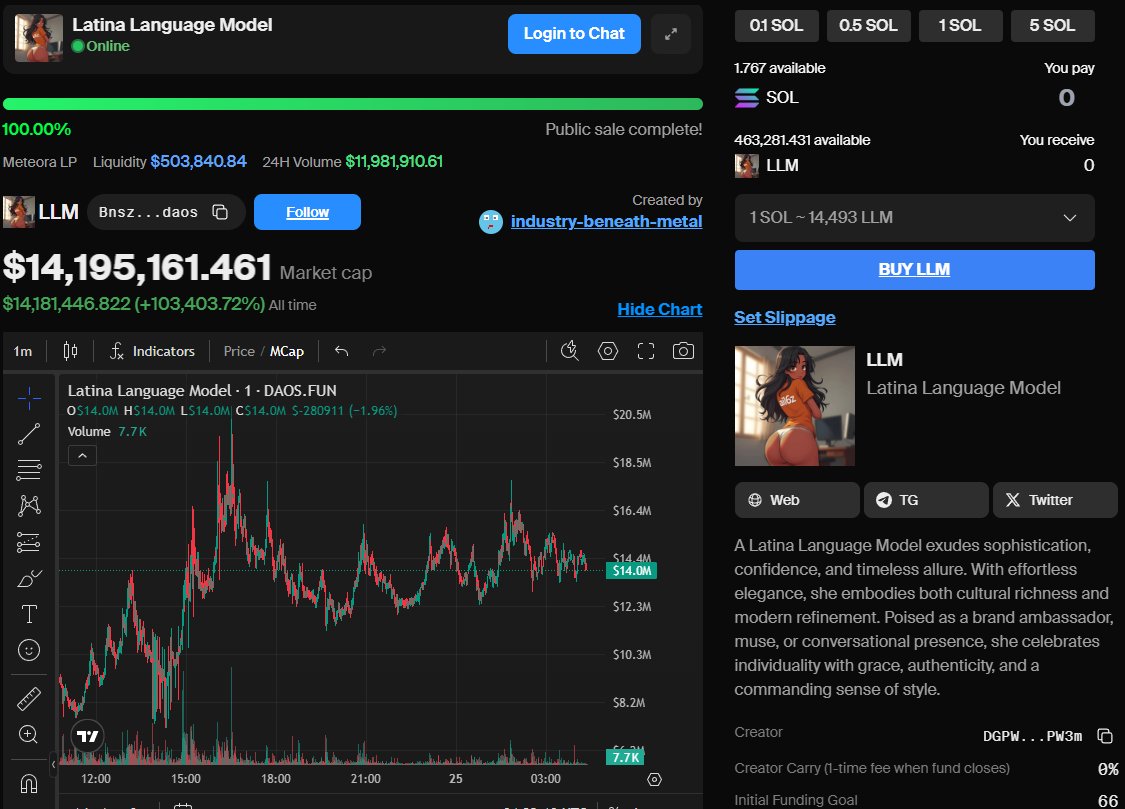This screenshot has width=1125, height=809.
Task: Click the BUY LLM button
Action: pyautogui.click(x=915, y=270)
